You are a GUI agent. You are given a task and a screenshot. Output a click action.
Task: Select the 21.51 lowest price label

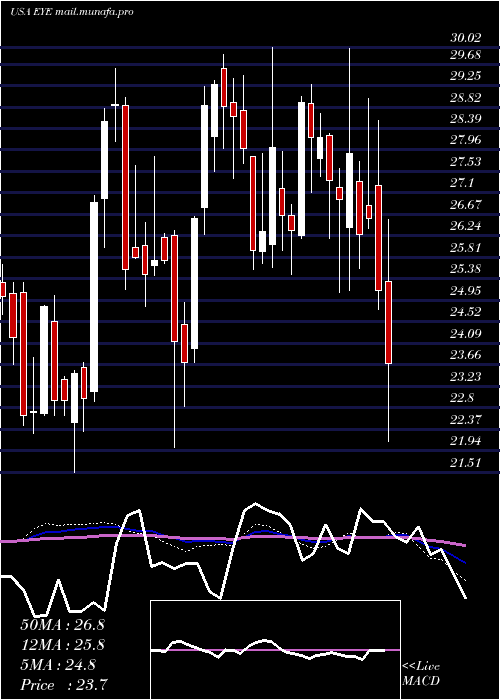pos(466,462)
